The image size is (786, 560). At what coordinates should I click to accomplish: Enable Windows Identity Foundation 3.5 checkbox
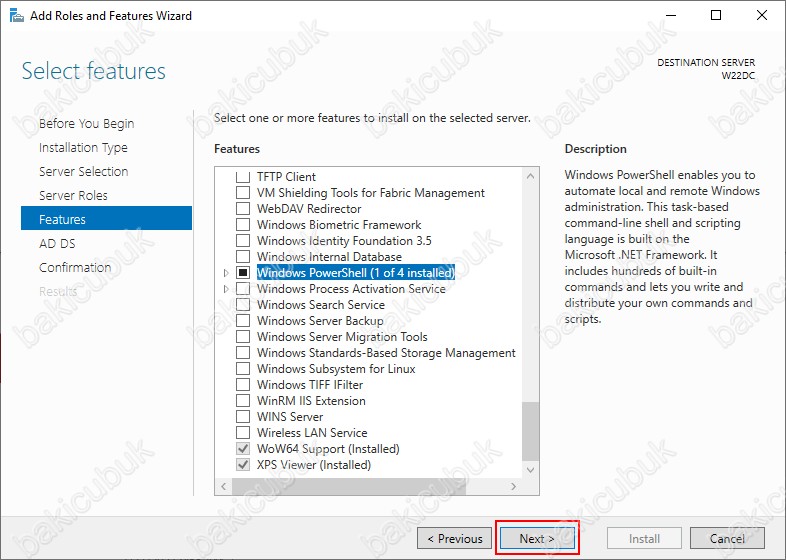(243, 241)
